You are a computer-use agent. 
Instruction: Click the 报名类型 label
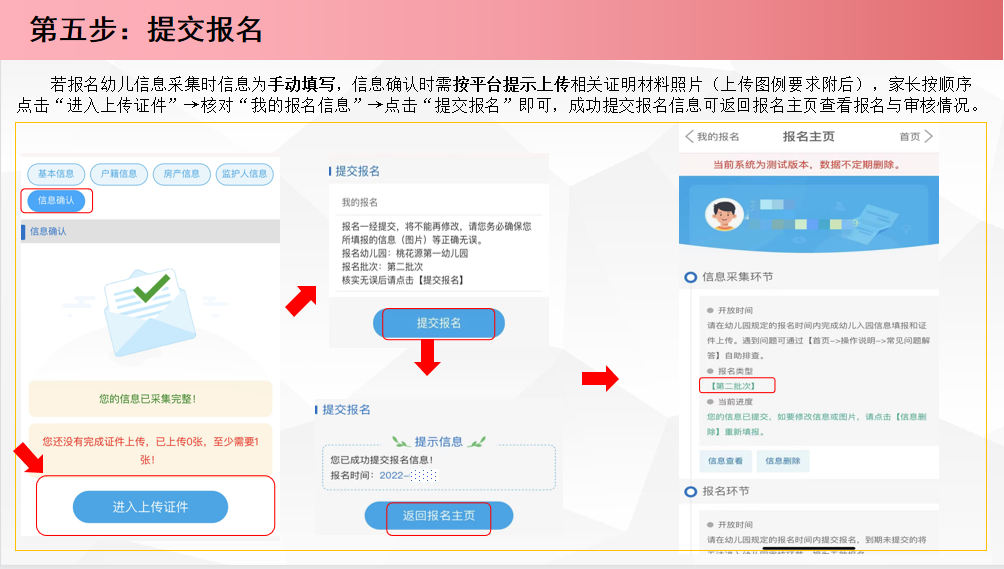coord(735,371)
